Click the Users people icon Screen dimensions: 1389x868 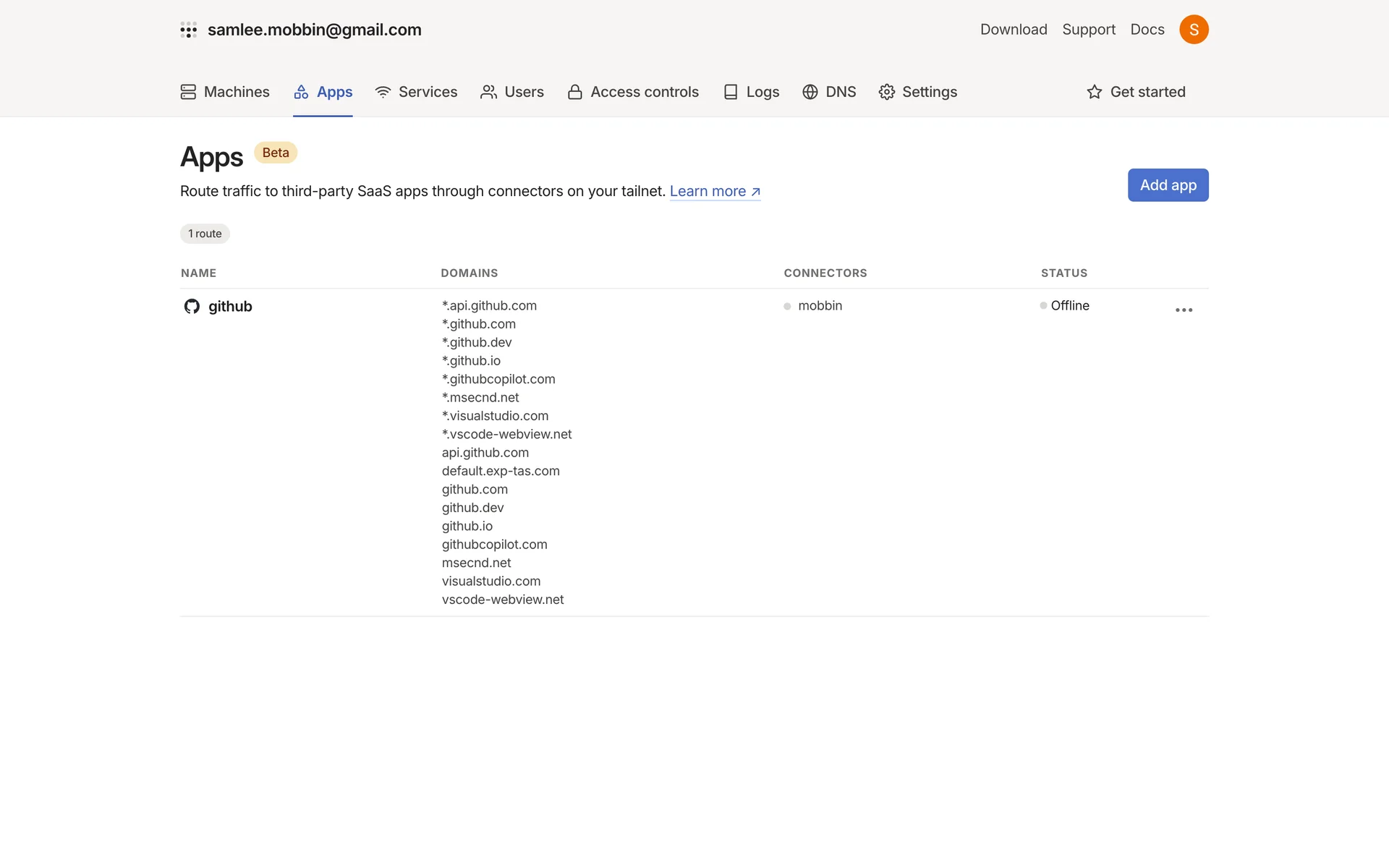point(489,92)
